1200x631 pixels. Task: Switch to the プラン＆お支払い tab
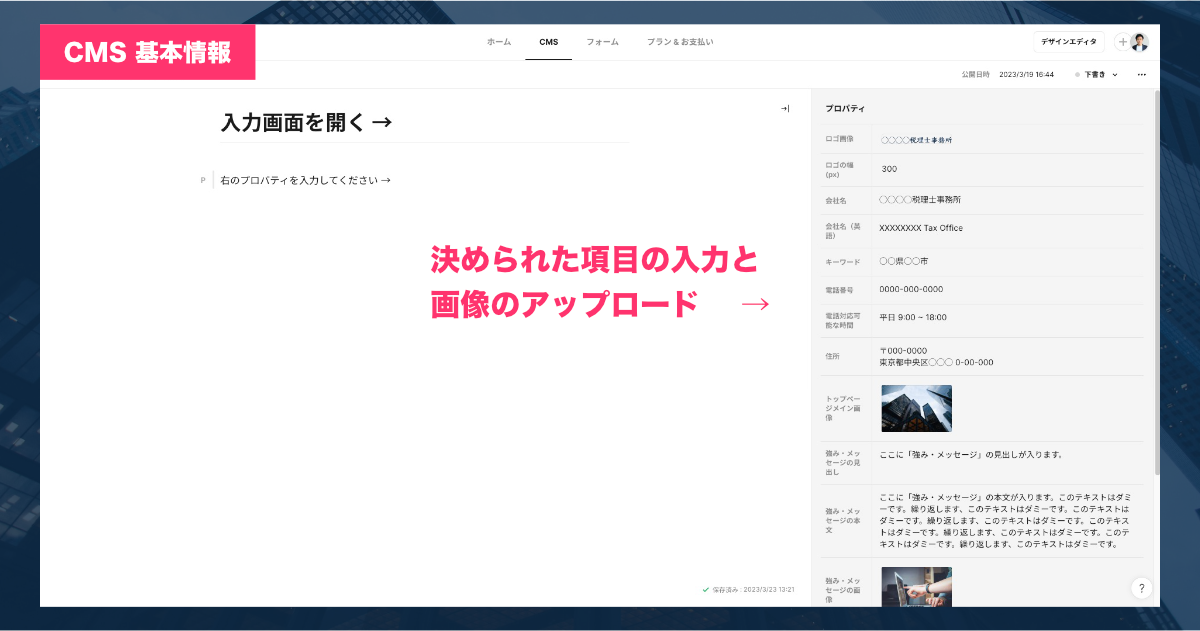click(x=680, y=42)
